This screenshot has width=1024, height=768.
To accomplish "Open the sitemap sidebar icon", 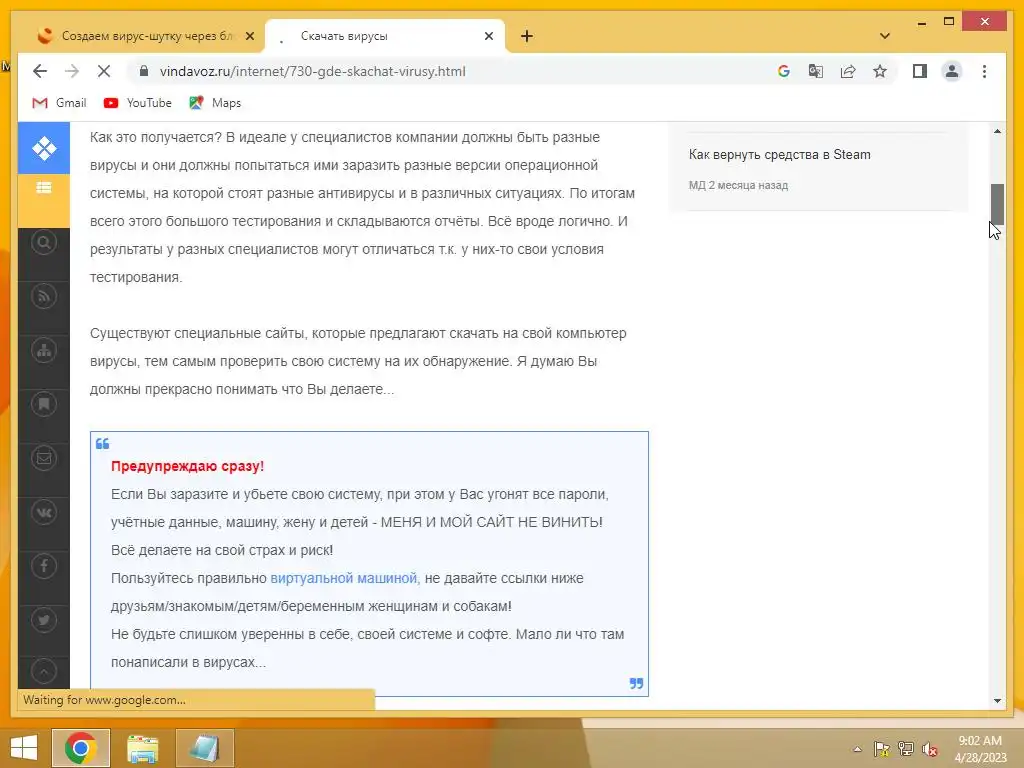I will (44, 351).
